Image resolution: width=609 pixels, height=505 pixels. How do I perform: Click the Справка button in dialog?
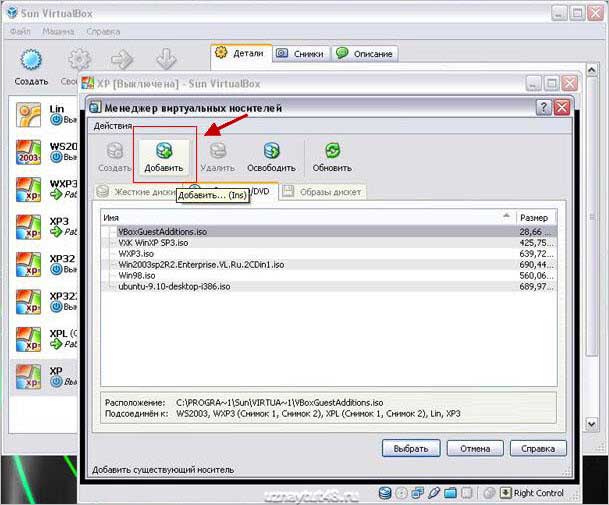coord(538,449)
